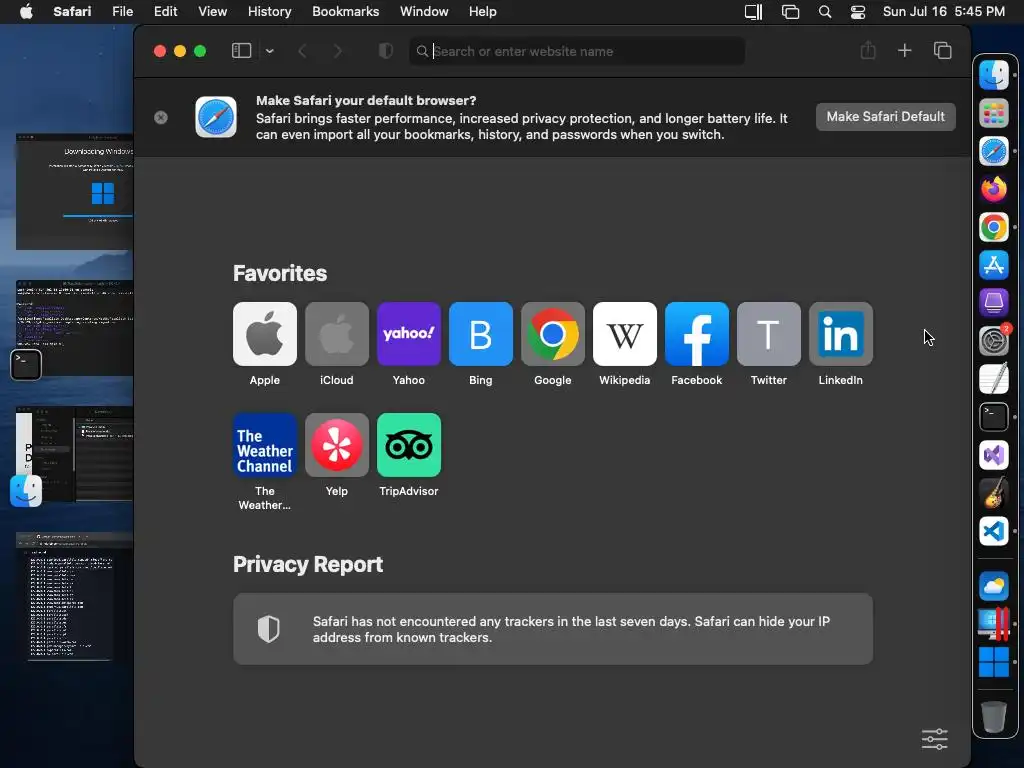Open the Bing favorite tile
1024x768 pixels.
481,334
